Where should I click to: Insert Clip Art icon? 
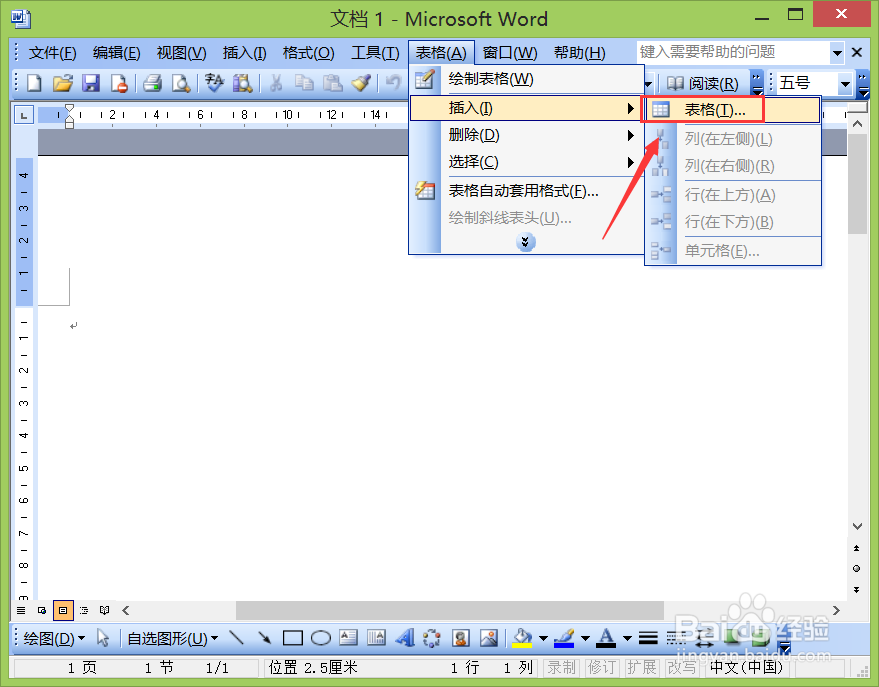tap(461, 638)
